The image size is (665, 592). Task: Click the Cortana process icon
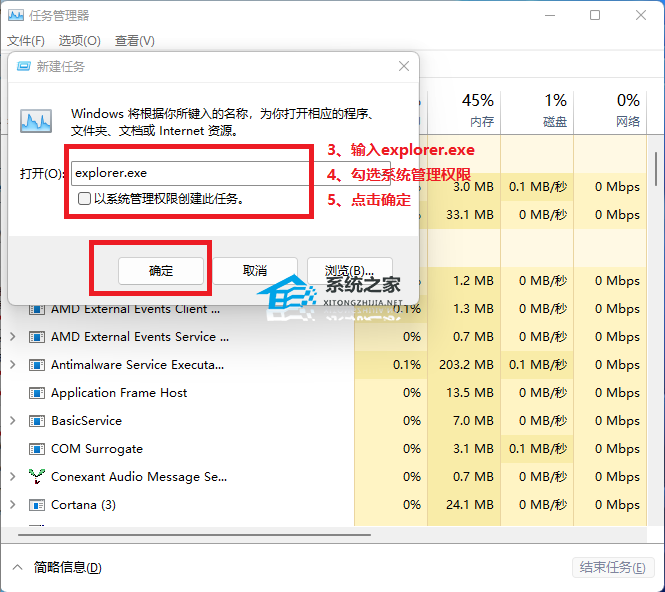(x=37, y=505)
